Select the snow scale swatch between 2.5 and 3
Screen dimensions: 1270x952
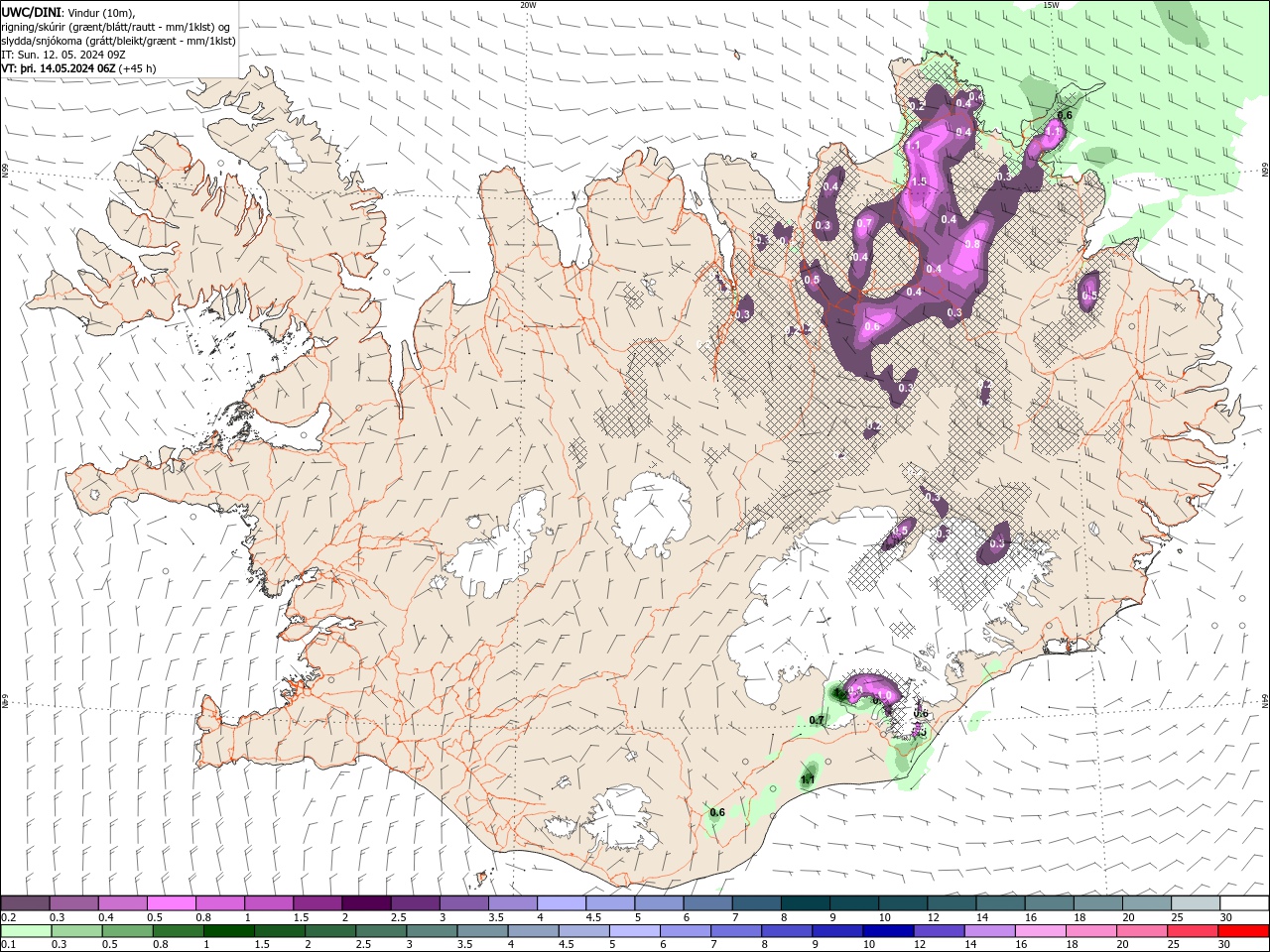click(415, 902)
